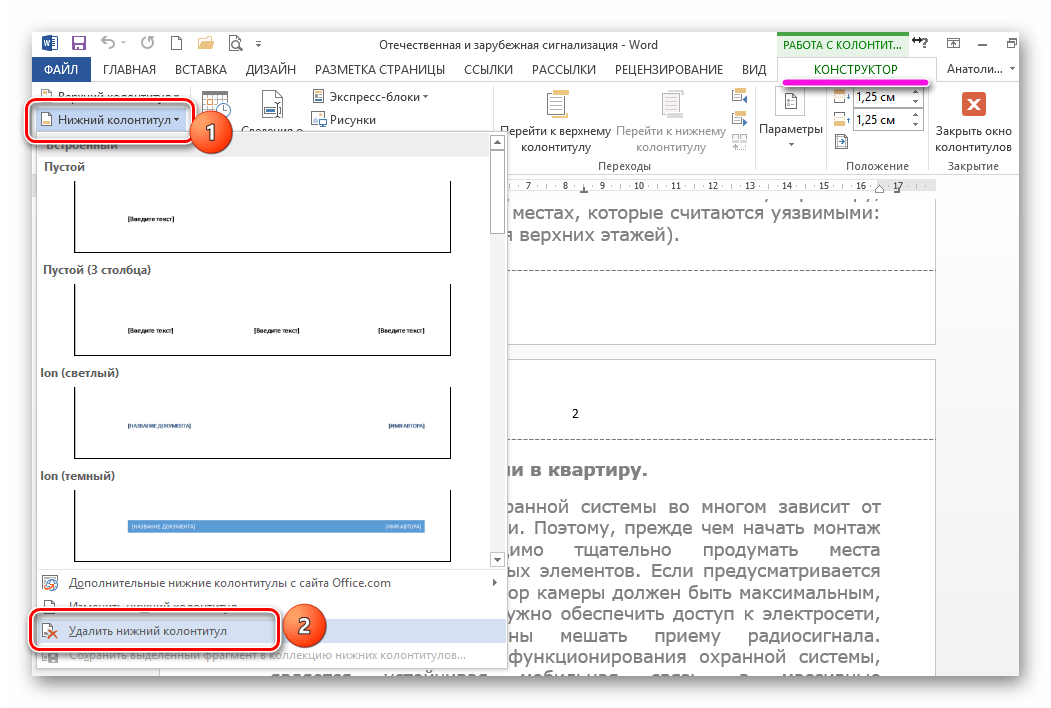Increase the top header position value spinner
Viewport: 1051px width, 708px height.
click(x=917, y=92)
